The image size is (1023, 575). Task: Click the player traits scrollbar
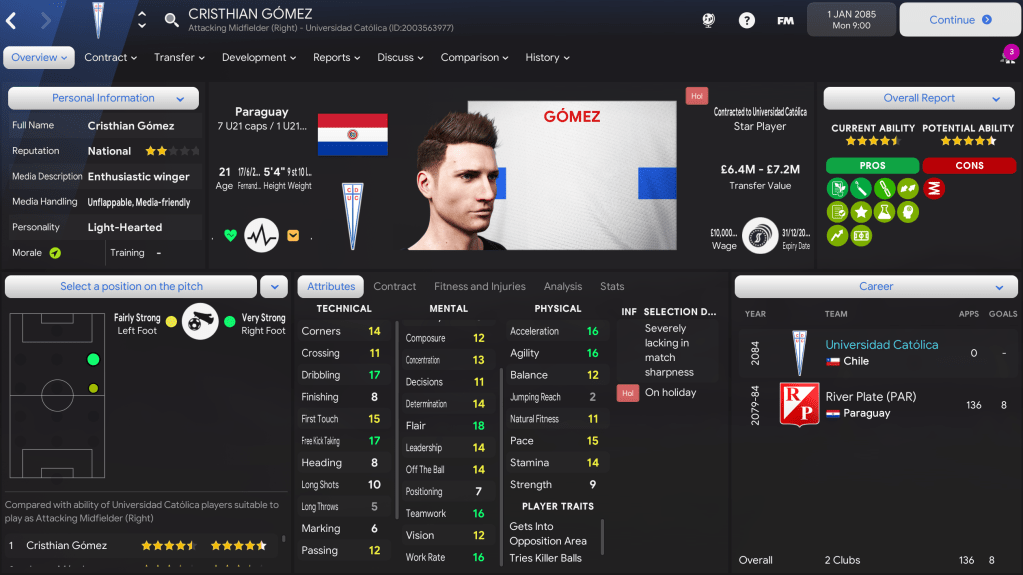(x=602, y=536)
